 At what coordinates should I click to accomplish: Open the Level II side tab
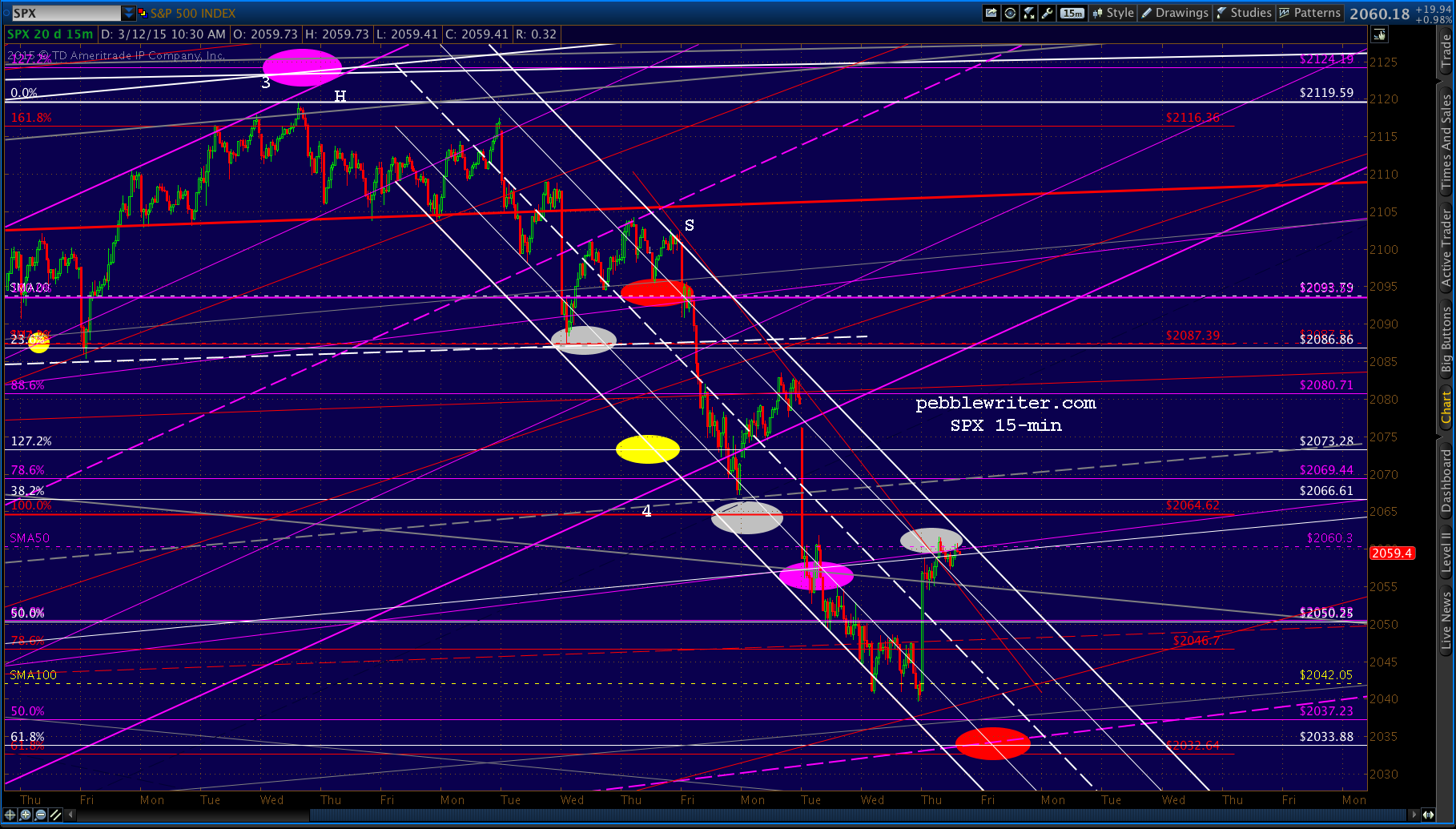pyautogui.click(x=1446, y=552)
